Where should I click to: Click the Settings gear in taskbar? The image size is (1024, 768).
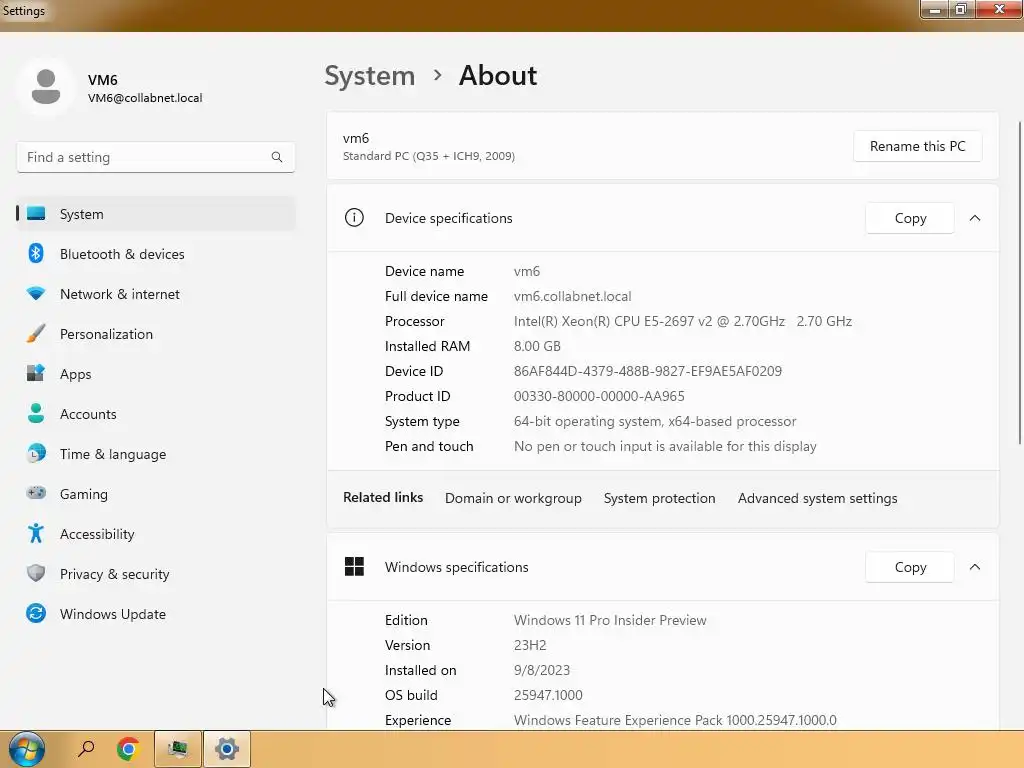click(227, 748)
